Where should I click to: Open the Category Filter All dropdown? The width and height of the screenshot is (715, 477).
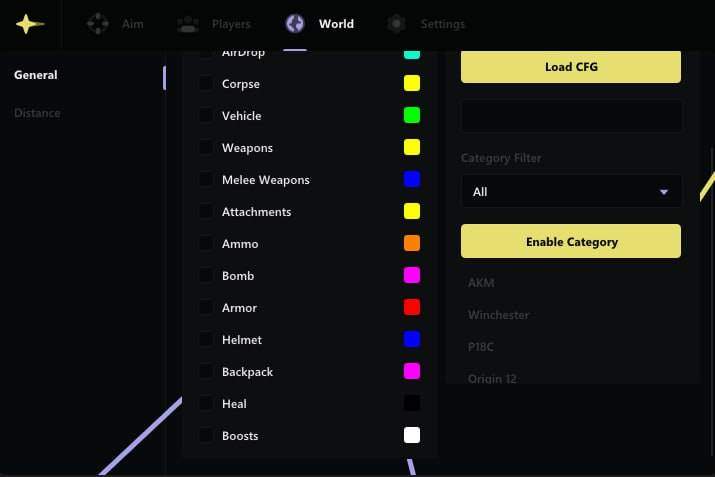pos(571,192)
